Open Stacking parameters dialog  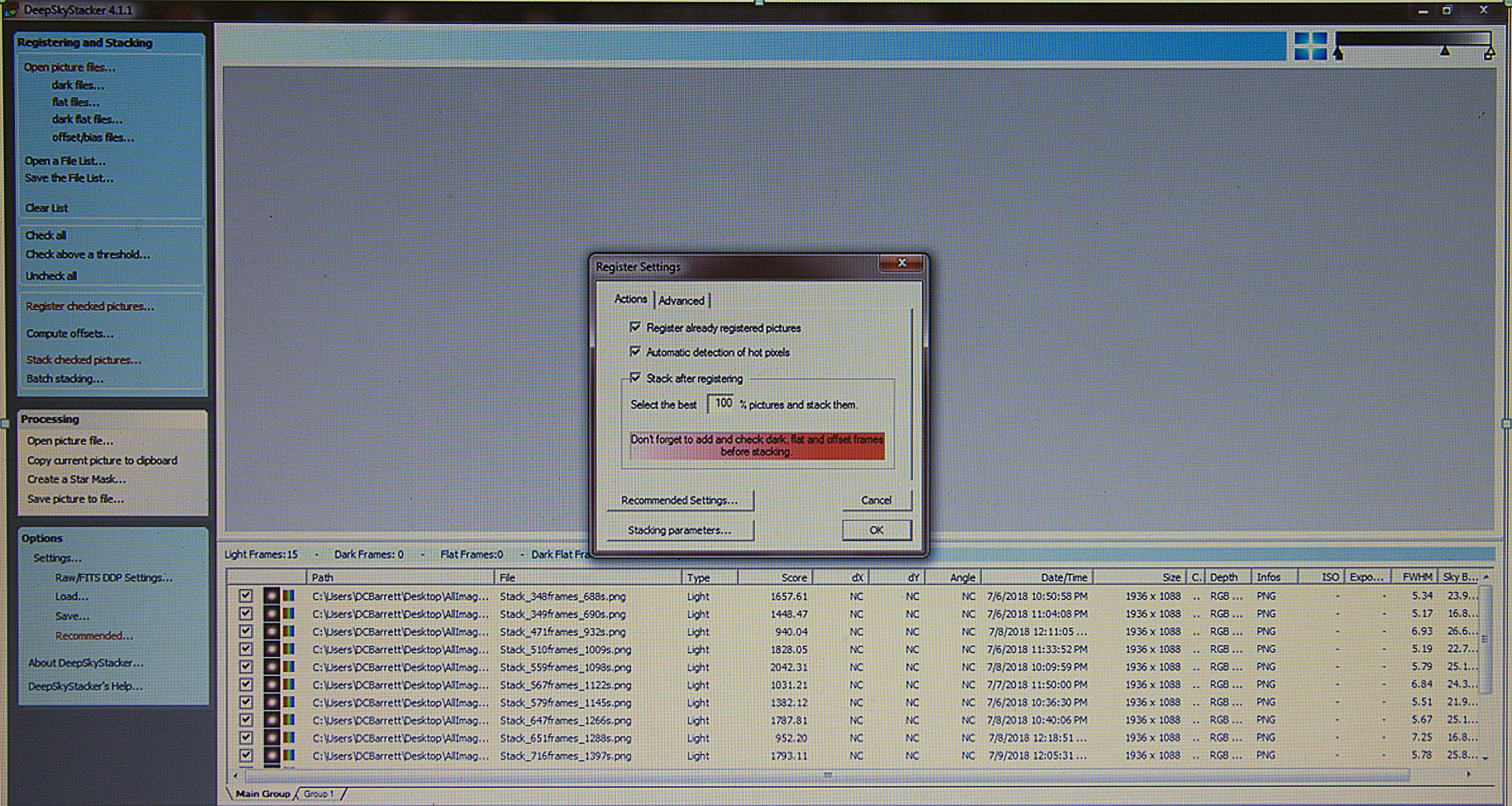[x=679, y=530]
